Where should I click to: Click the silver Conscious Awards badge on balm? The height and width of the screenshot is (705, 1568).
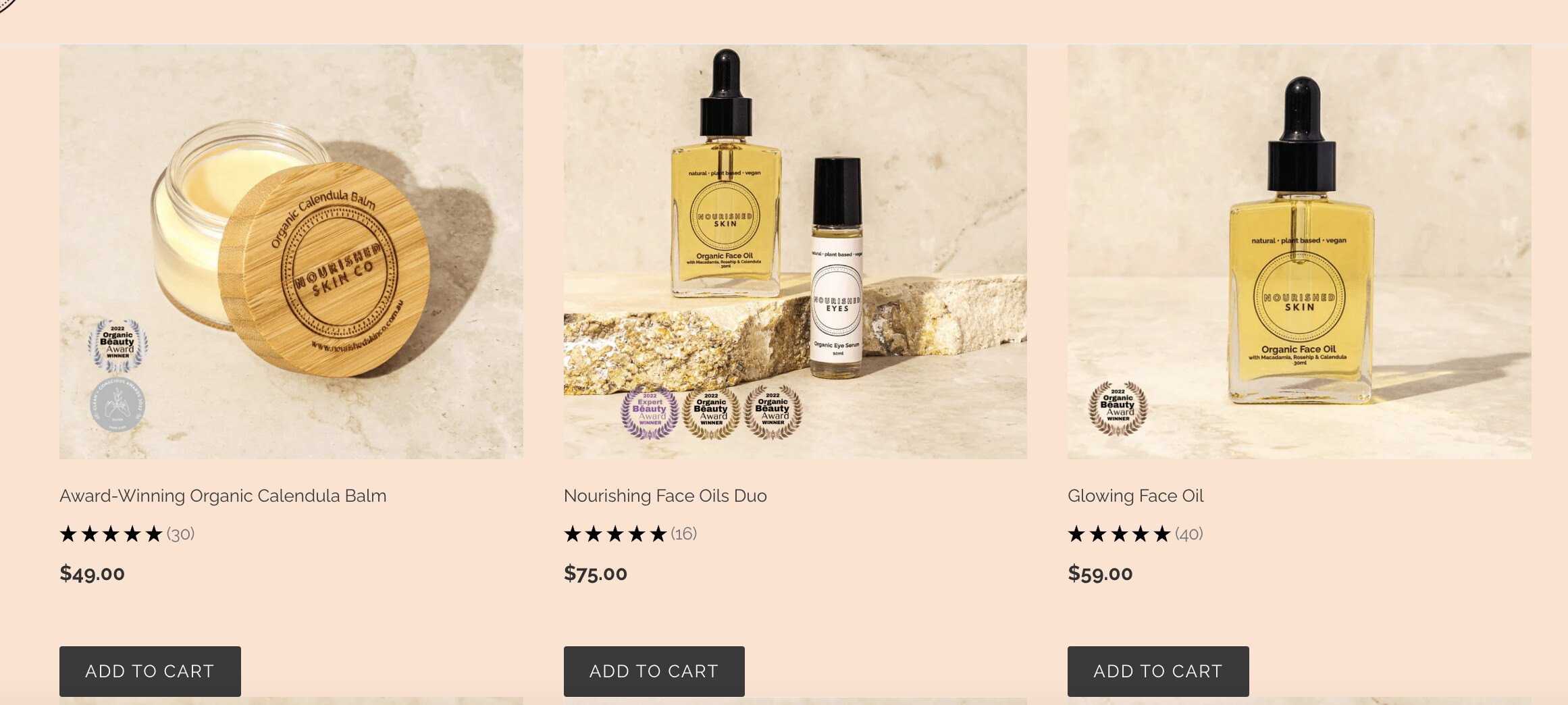pos(117,404)
